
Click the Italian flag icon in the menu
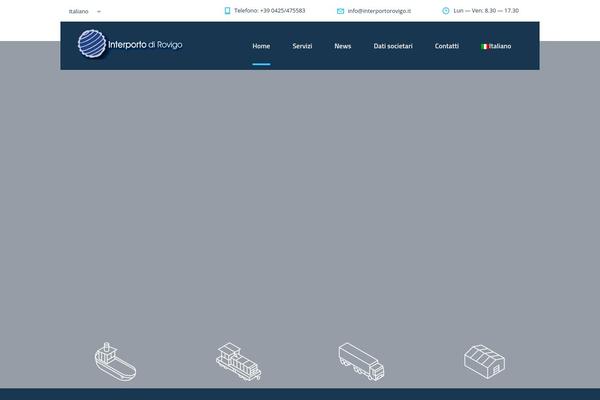pyautogui.click(x=485, y=46)
